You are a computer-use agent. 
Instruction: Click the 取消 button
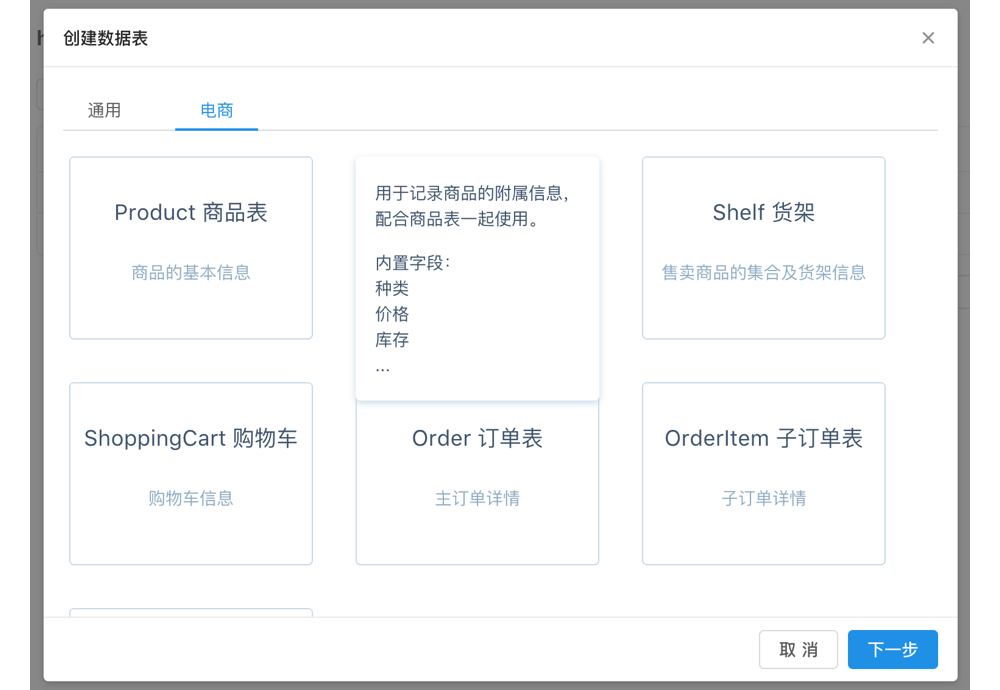[798, 649]
